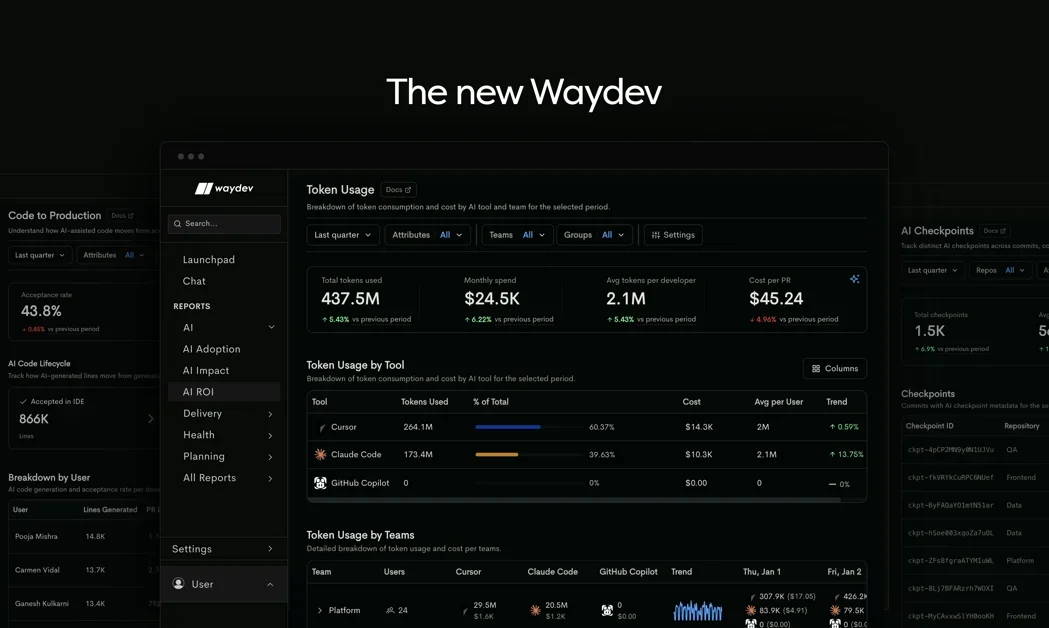Screen dimensions: 1049x628
Task: Expand the Platform team row
Action: (x=320, y=610)
